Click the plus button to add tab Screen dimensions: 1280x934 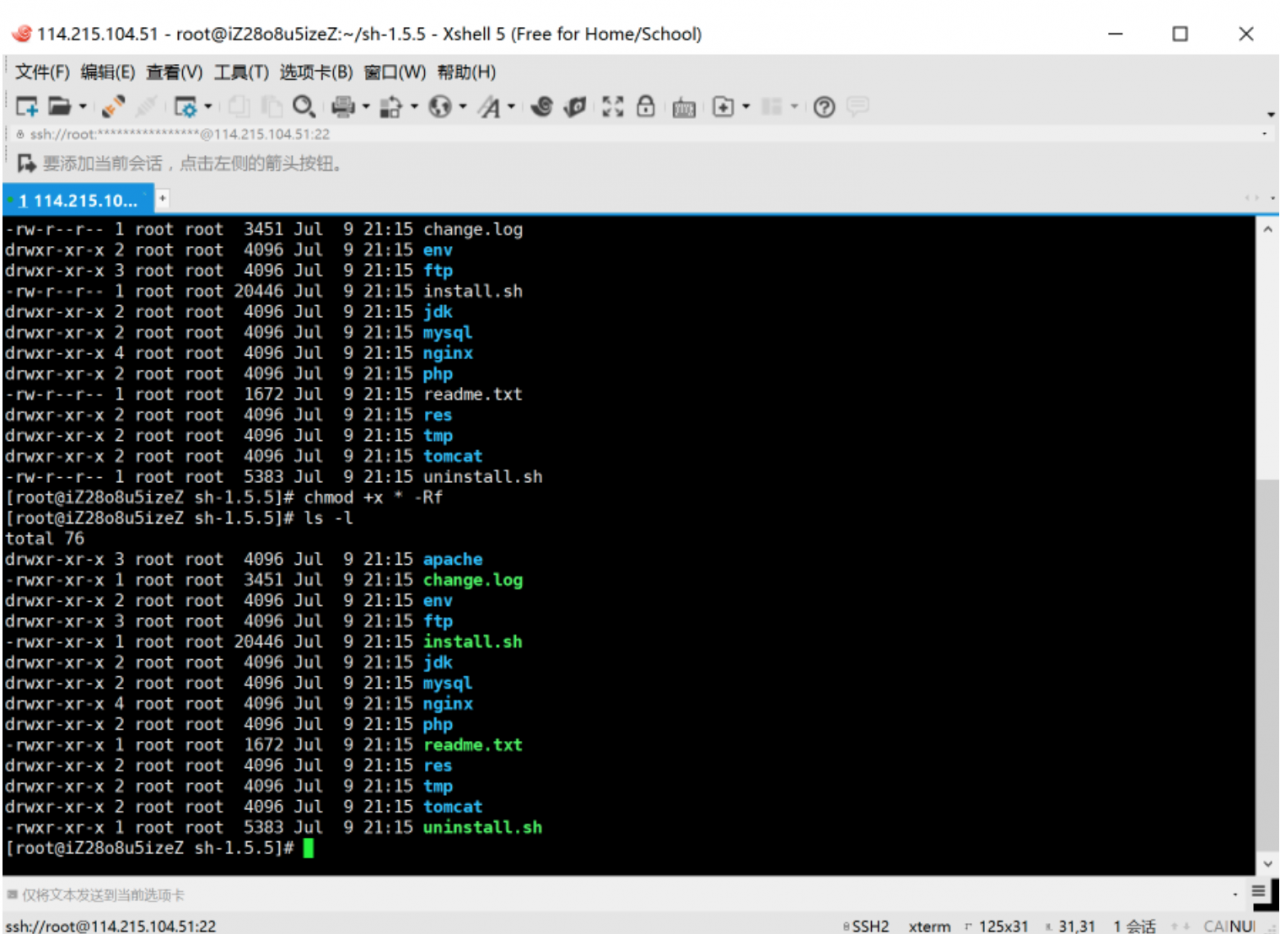click(162, 198)
